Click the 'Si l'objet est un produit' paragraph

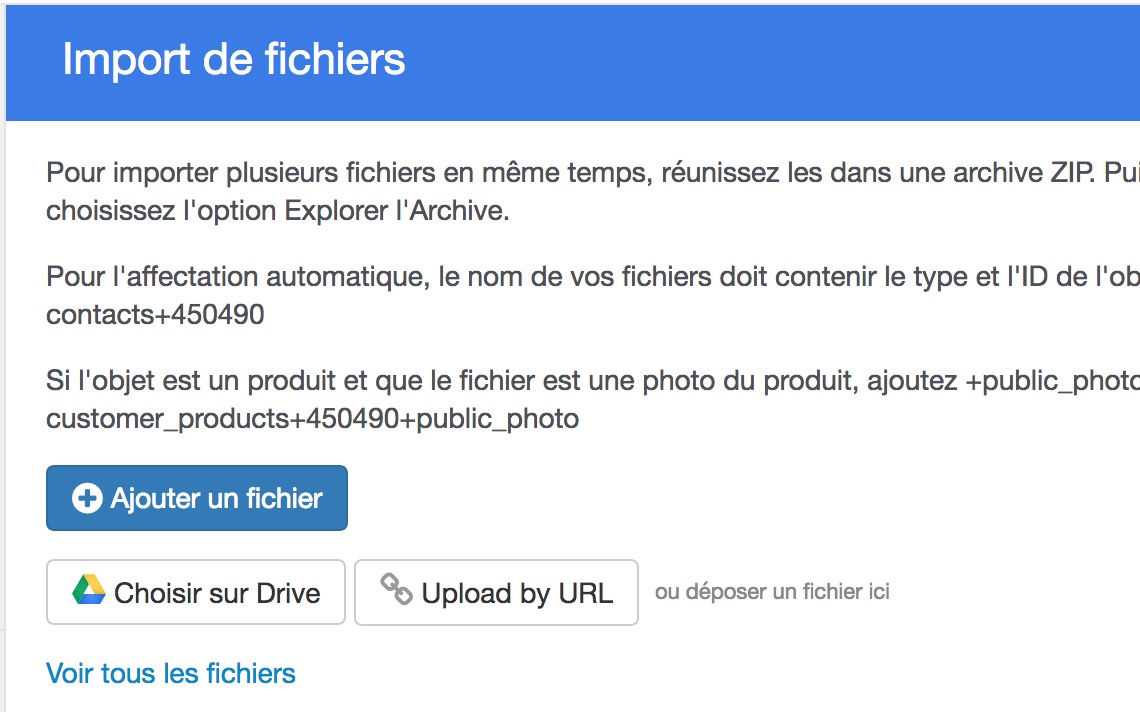[x=593, y=399]
